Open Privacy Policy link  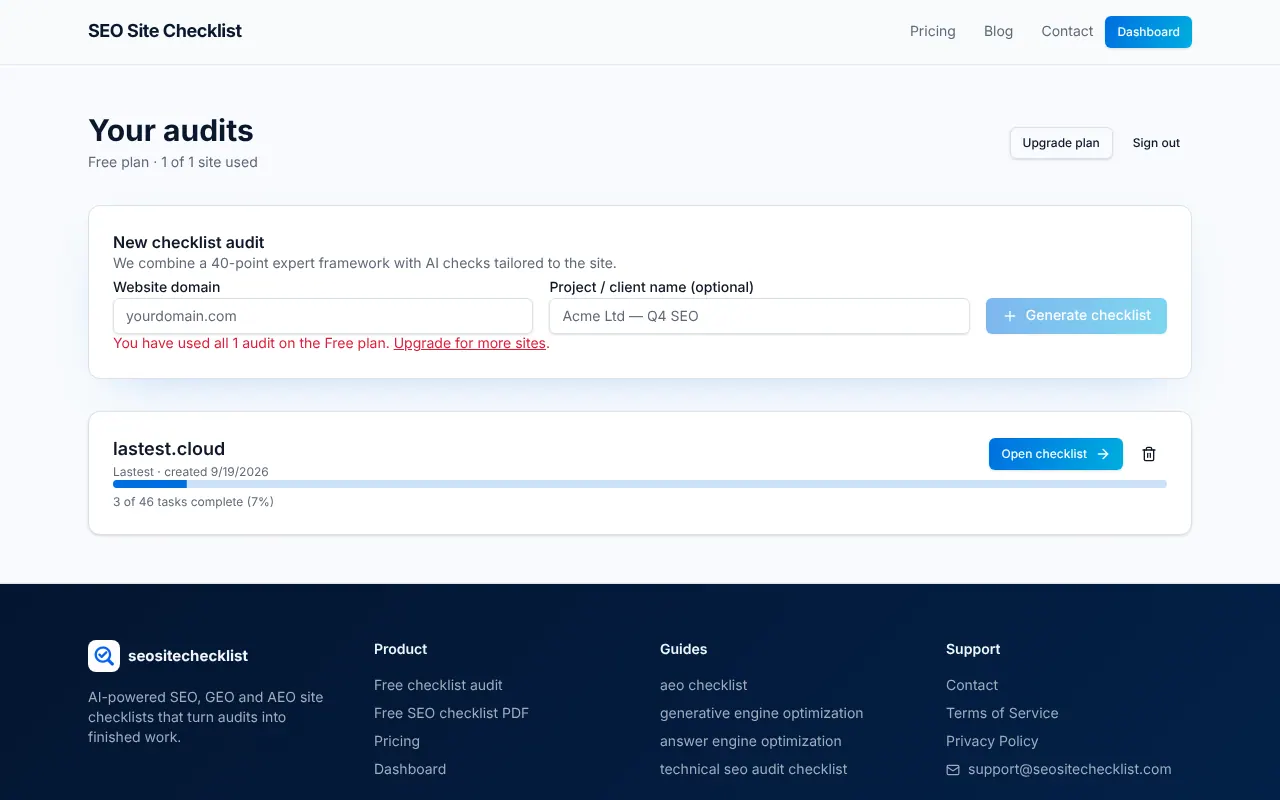992,741
